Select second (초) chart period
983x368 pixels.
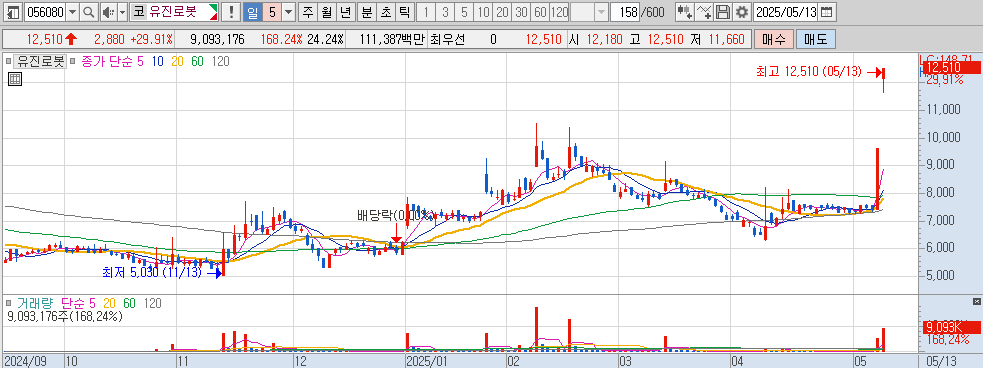[386, 11]
